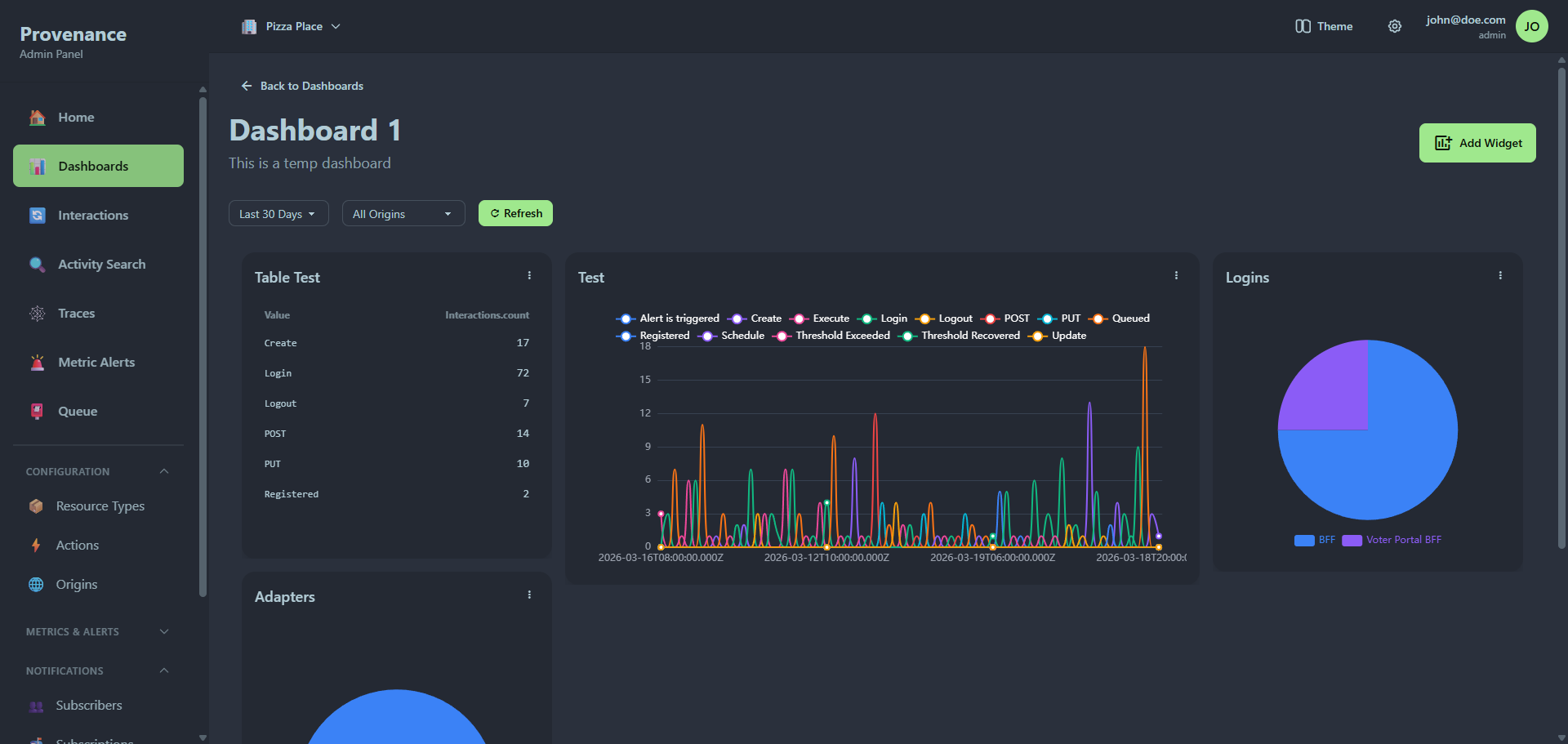The width and height of the screenshot is (1568, 744).
Task: Click the Subscribers icon in Notifications
Action: (x=37, y=705)
